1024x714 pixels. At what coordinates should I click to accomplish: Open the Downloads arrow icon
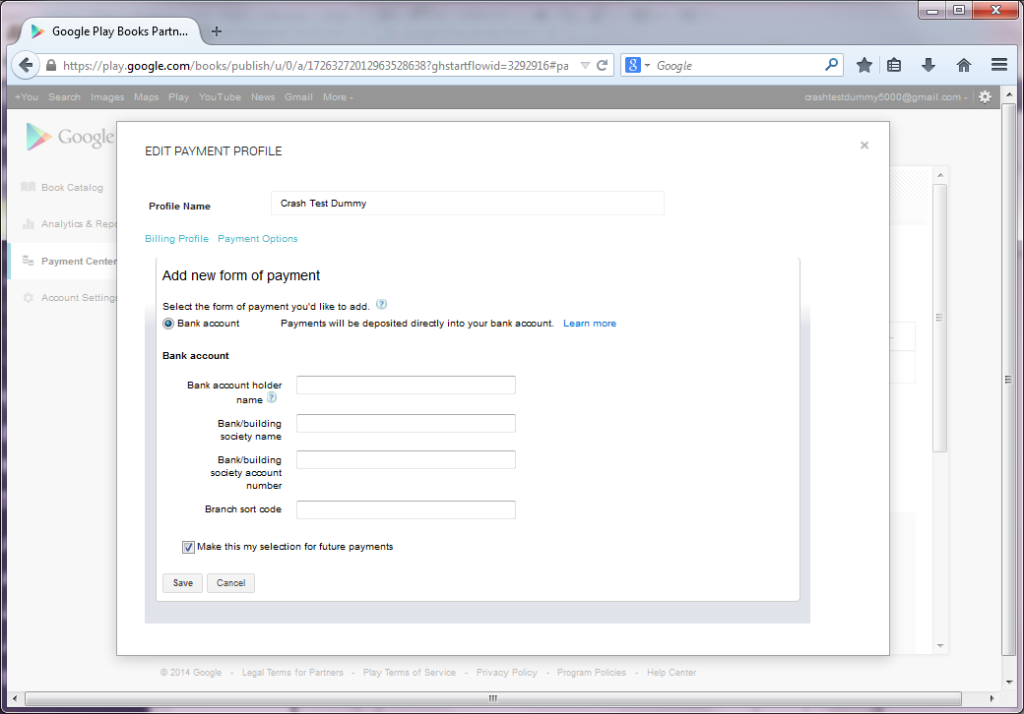point(928,65)
